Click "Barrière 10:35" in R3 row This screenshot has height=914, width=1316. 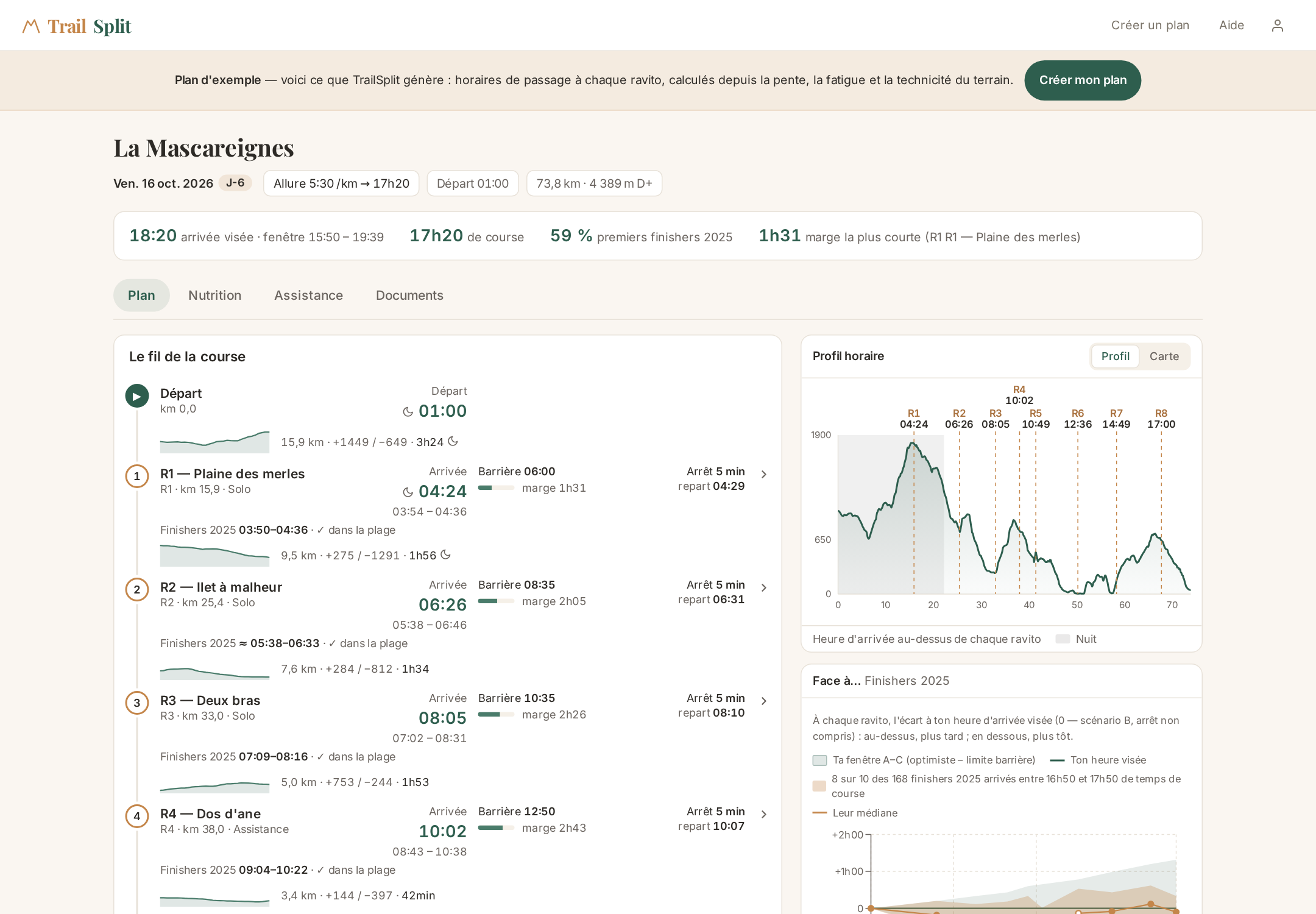pos(517,698)
